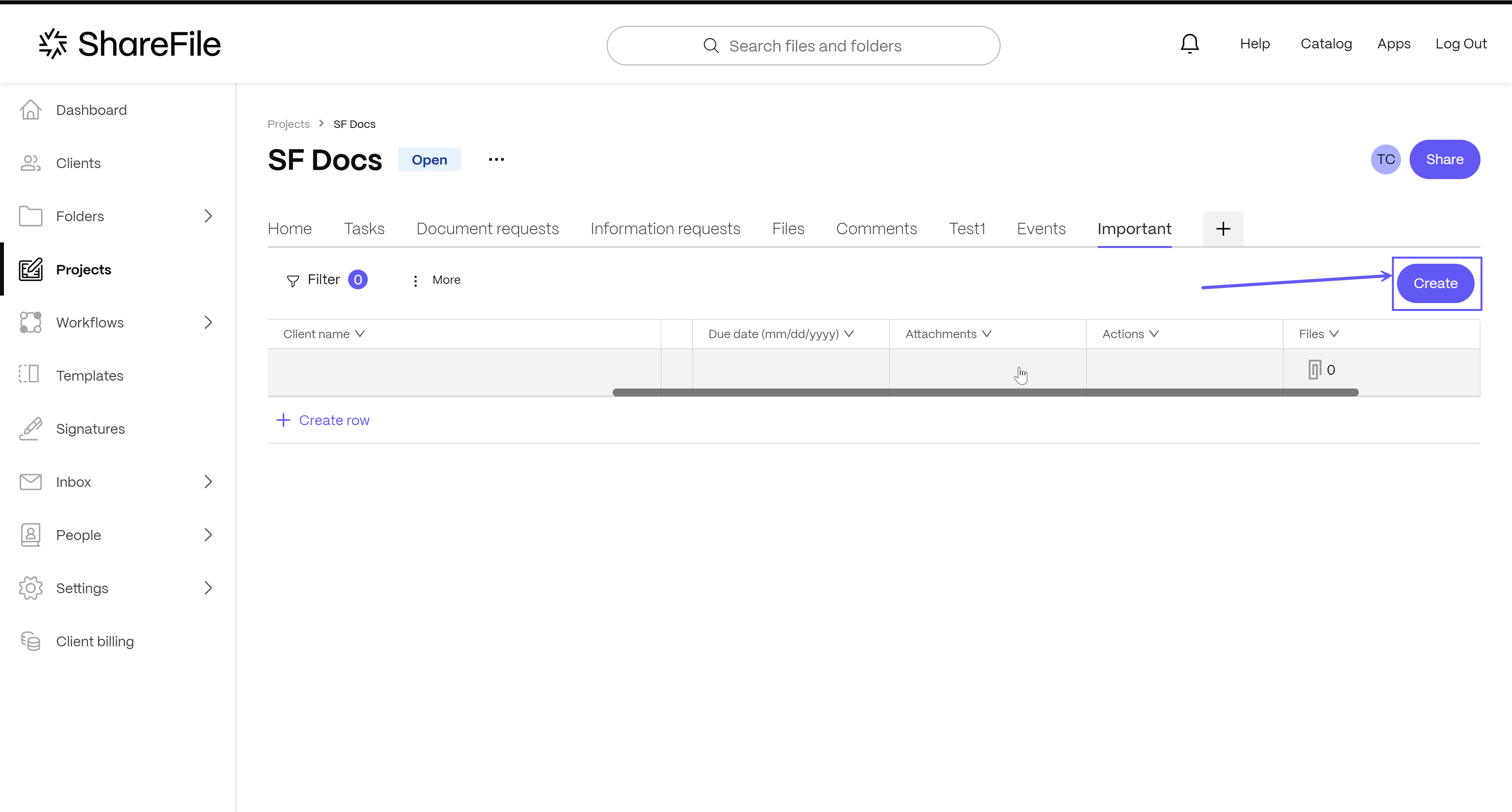
Task: Switch to the Tasks tab
Action: [363, 228]
